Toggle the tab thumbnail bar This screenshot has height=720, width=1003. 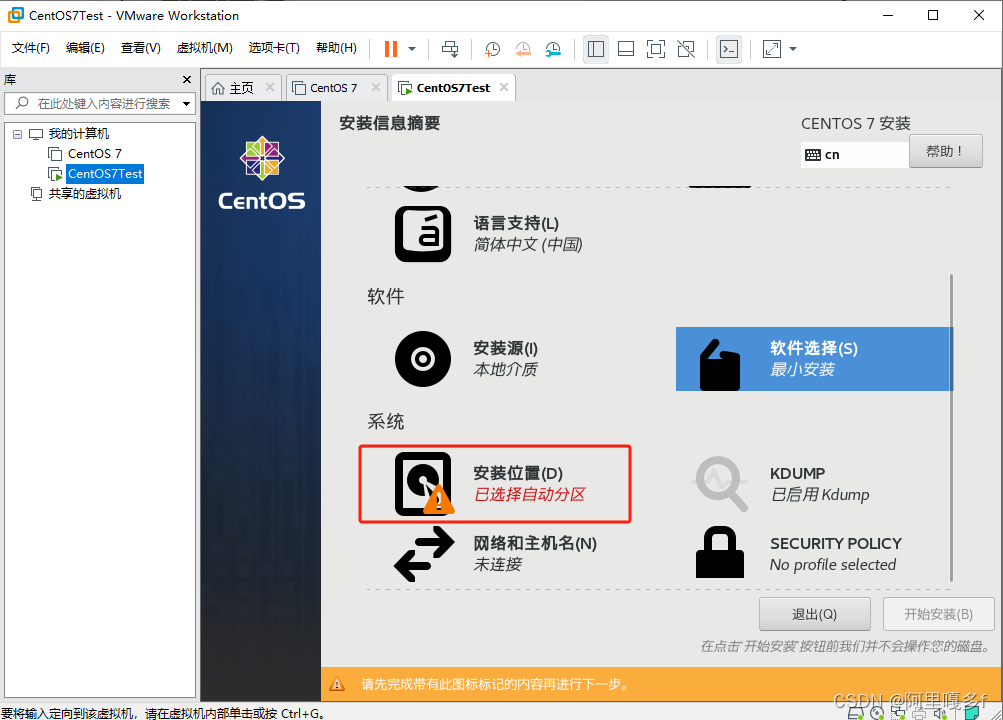click(625, 48)
